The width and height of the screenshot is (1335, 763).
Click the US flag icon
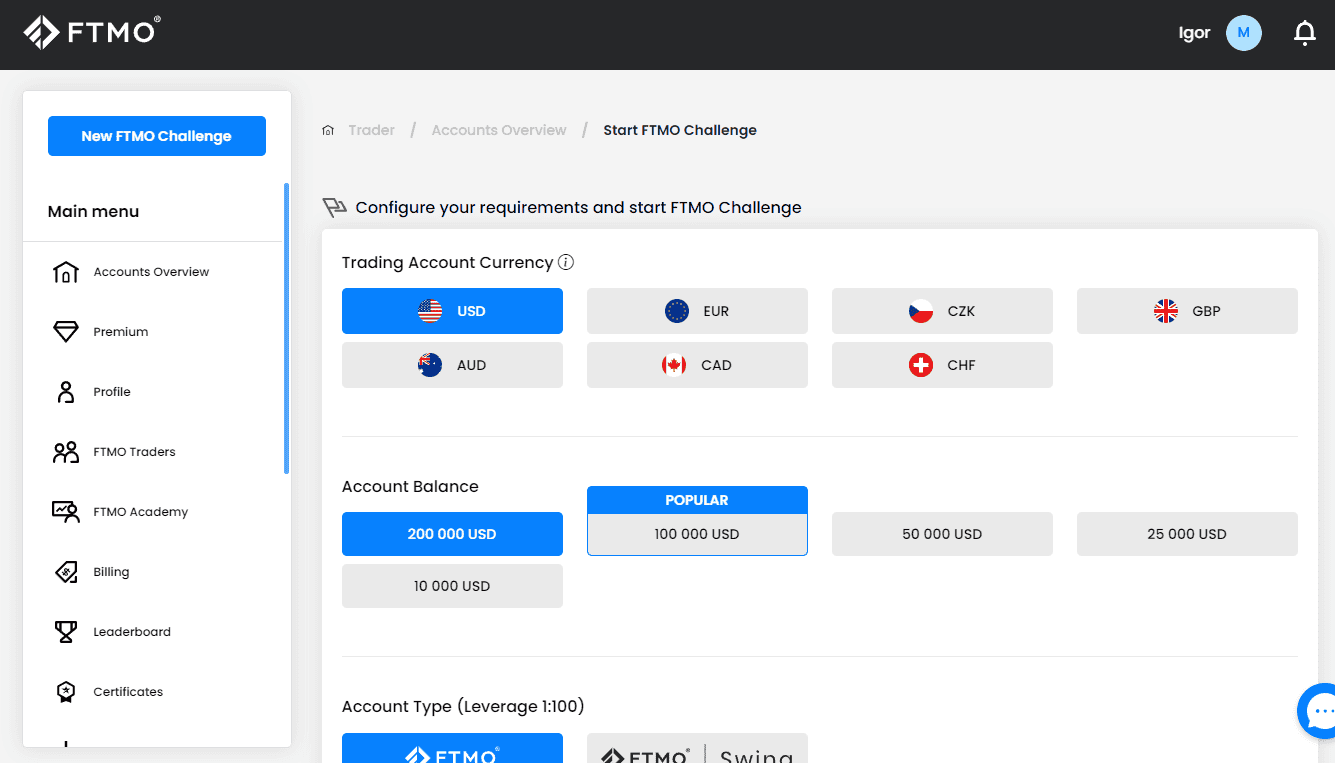430,311
